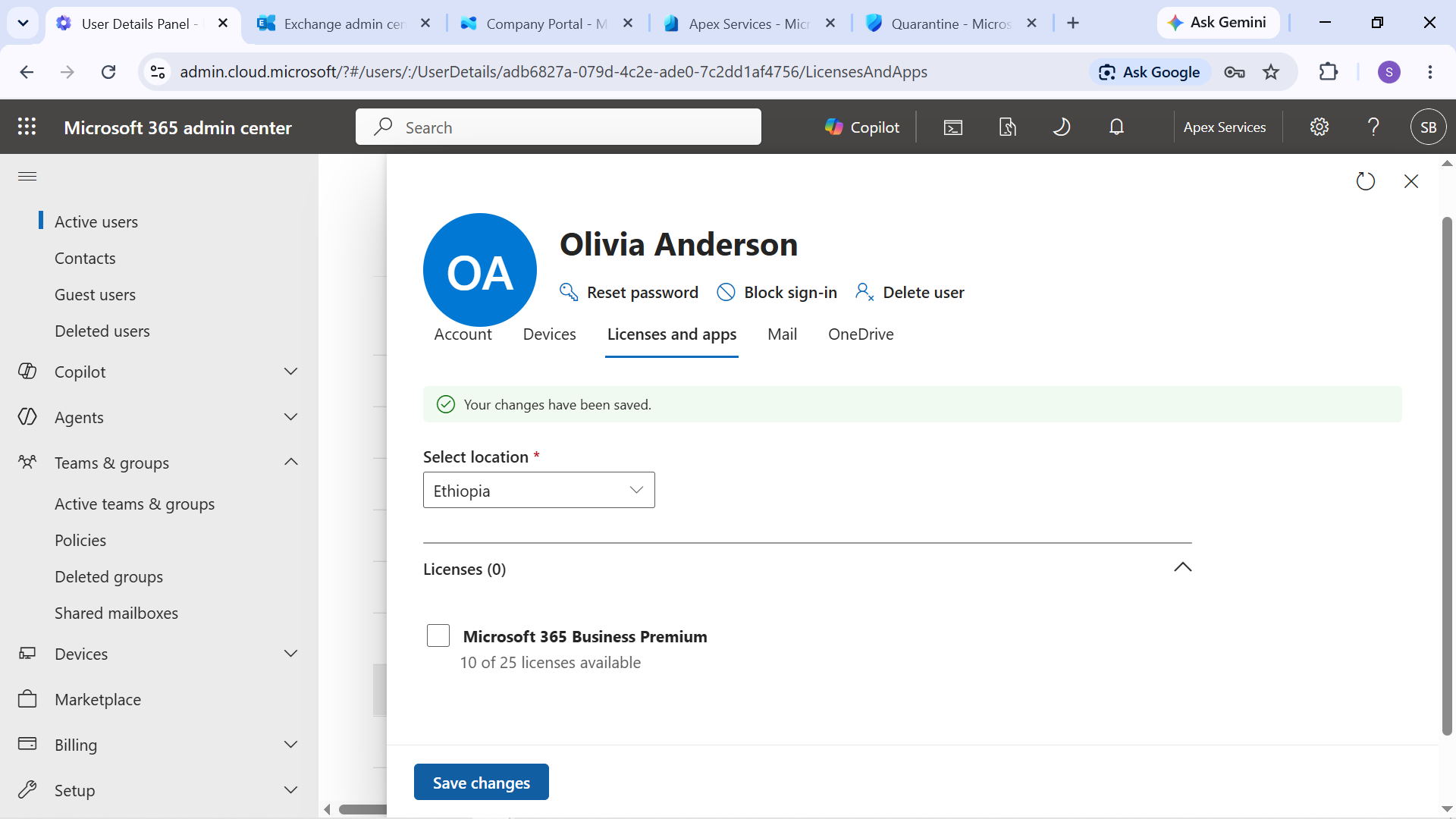Switch to Exchange admin center browser tab
This screenshot has width=1456, height=819.
click(343, 24)
